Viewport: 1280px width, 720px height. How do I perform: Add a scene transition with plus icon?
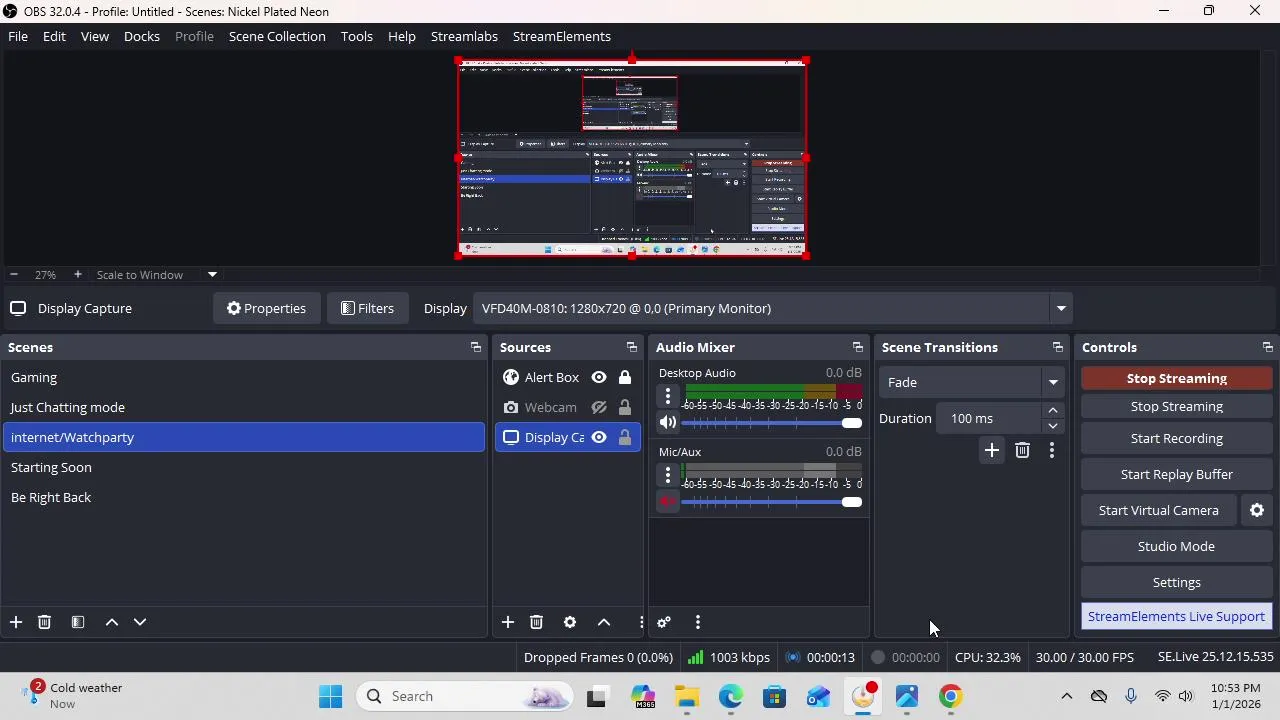pos(992,451)
